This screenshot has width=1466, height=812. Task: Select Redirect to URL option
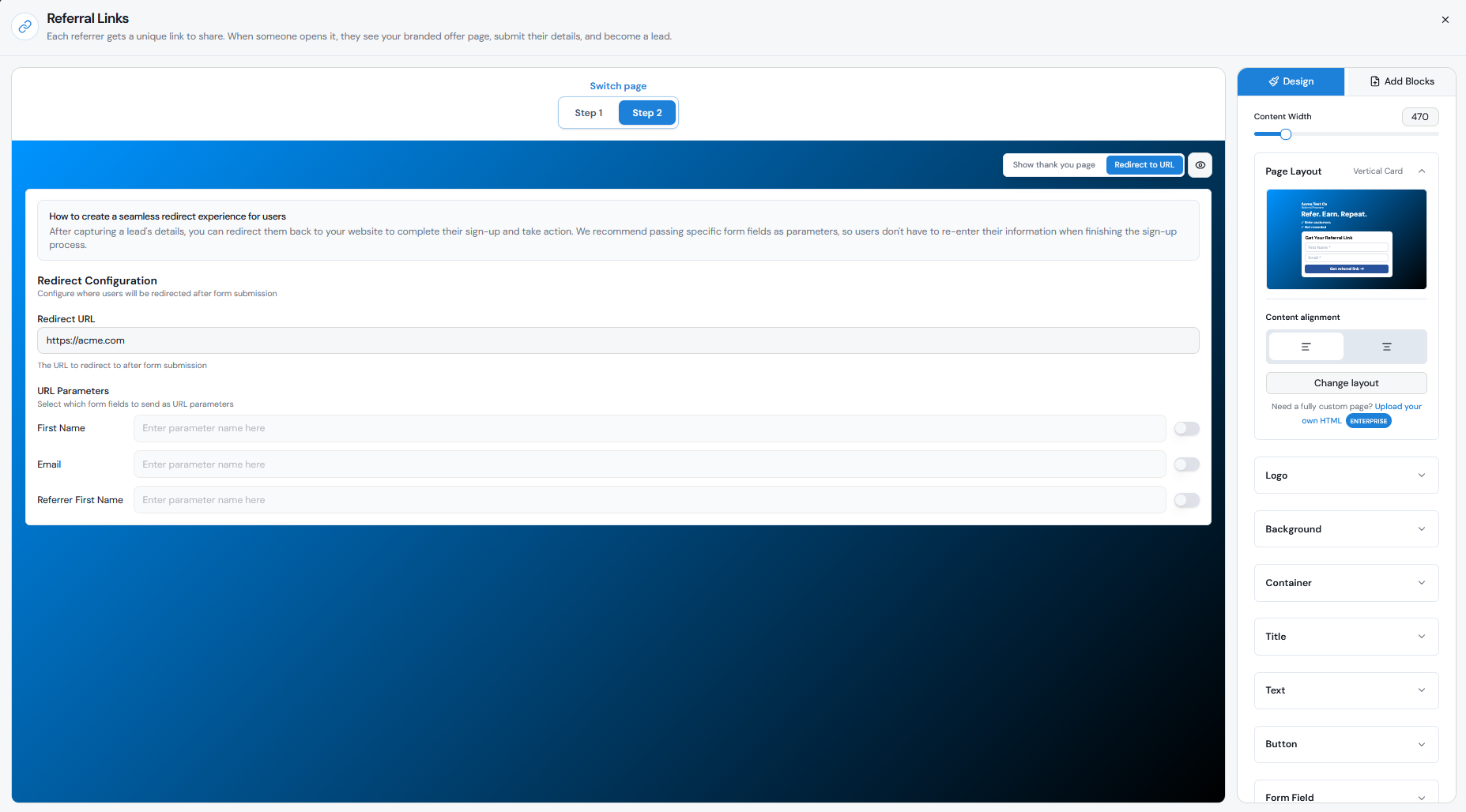[x=1144, y=165]
